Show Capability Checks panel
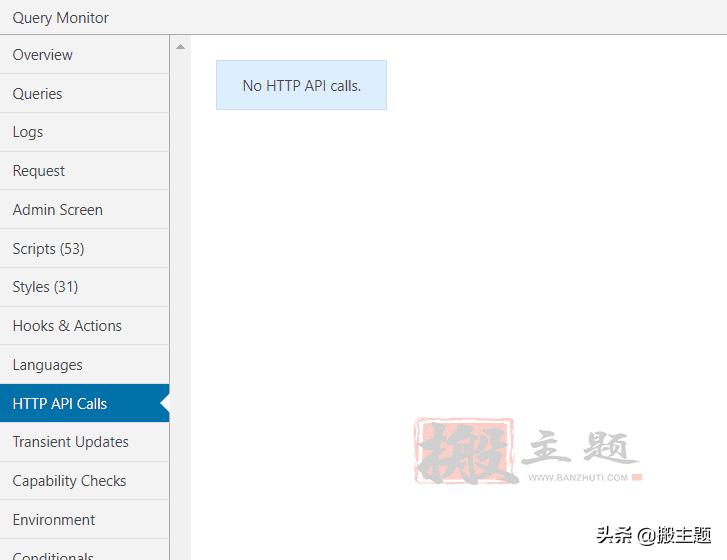The width and height of the screenshot is (727, 560). [x=70, y=481]
